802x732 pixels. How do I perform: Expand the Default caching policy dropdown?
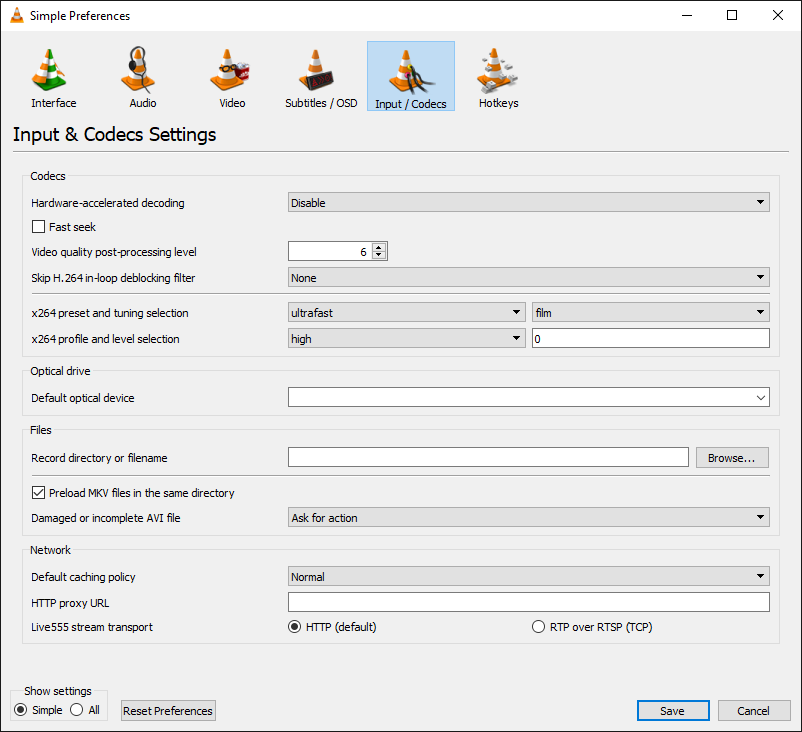coord(528,577)
